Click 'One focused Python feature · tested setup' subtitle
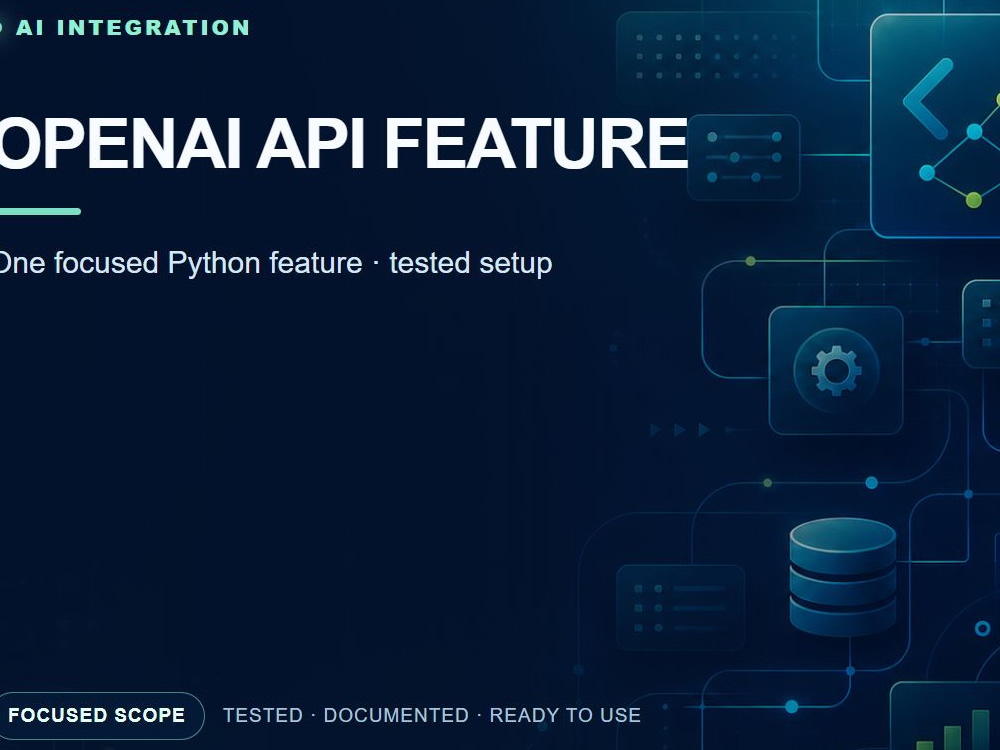This screenshot has height=750, width=1000. [x=275, y=263]
